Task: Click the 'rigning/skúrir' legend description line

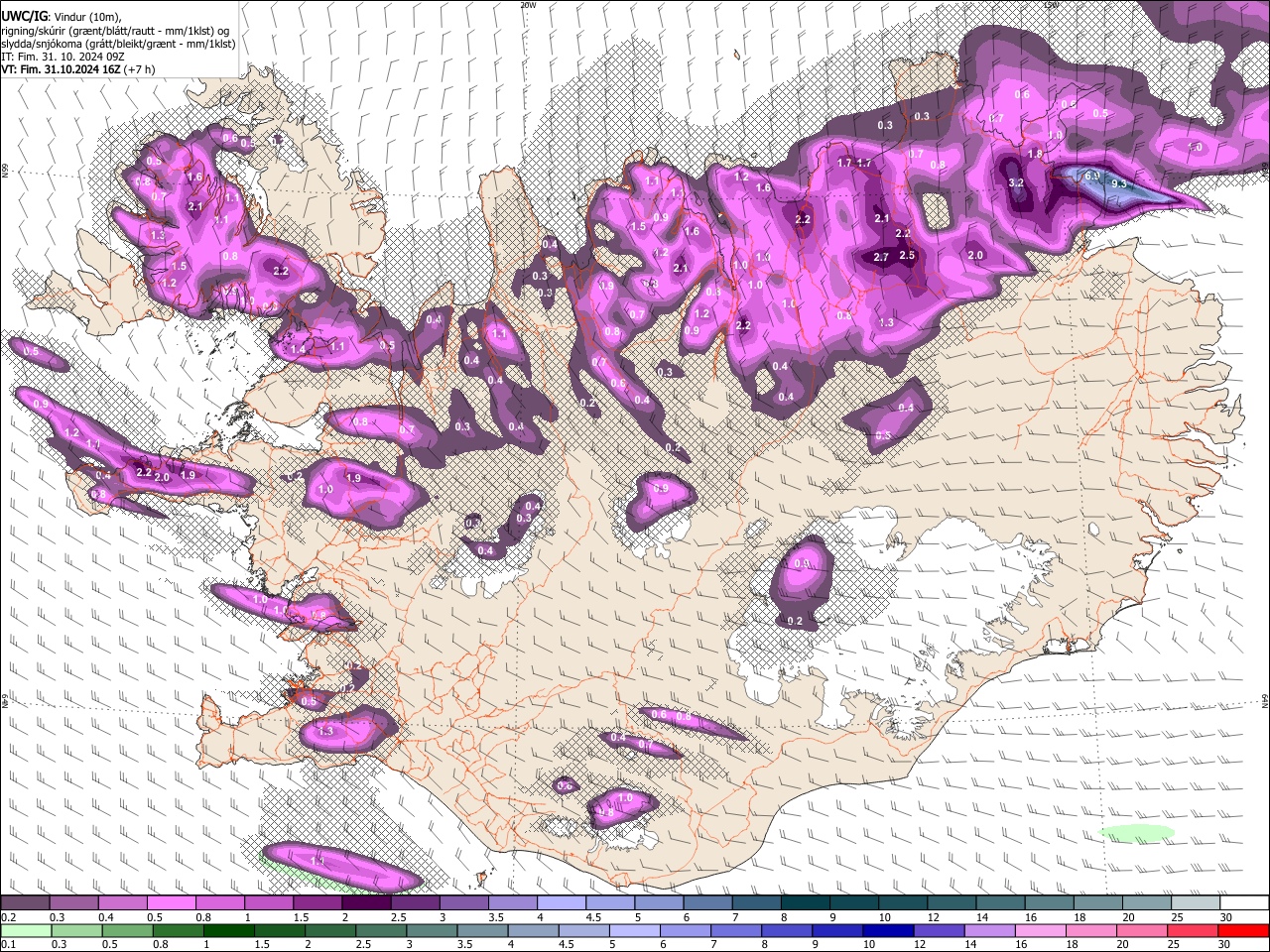Action: coord(115,30)
